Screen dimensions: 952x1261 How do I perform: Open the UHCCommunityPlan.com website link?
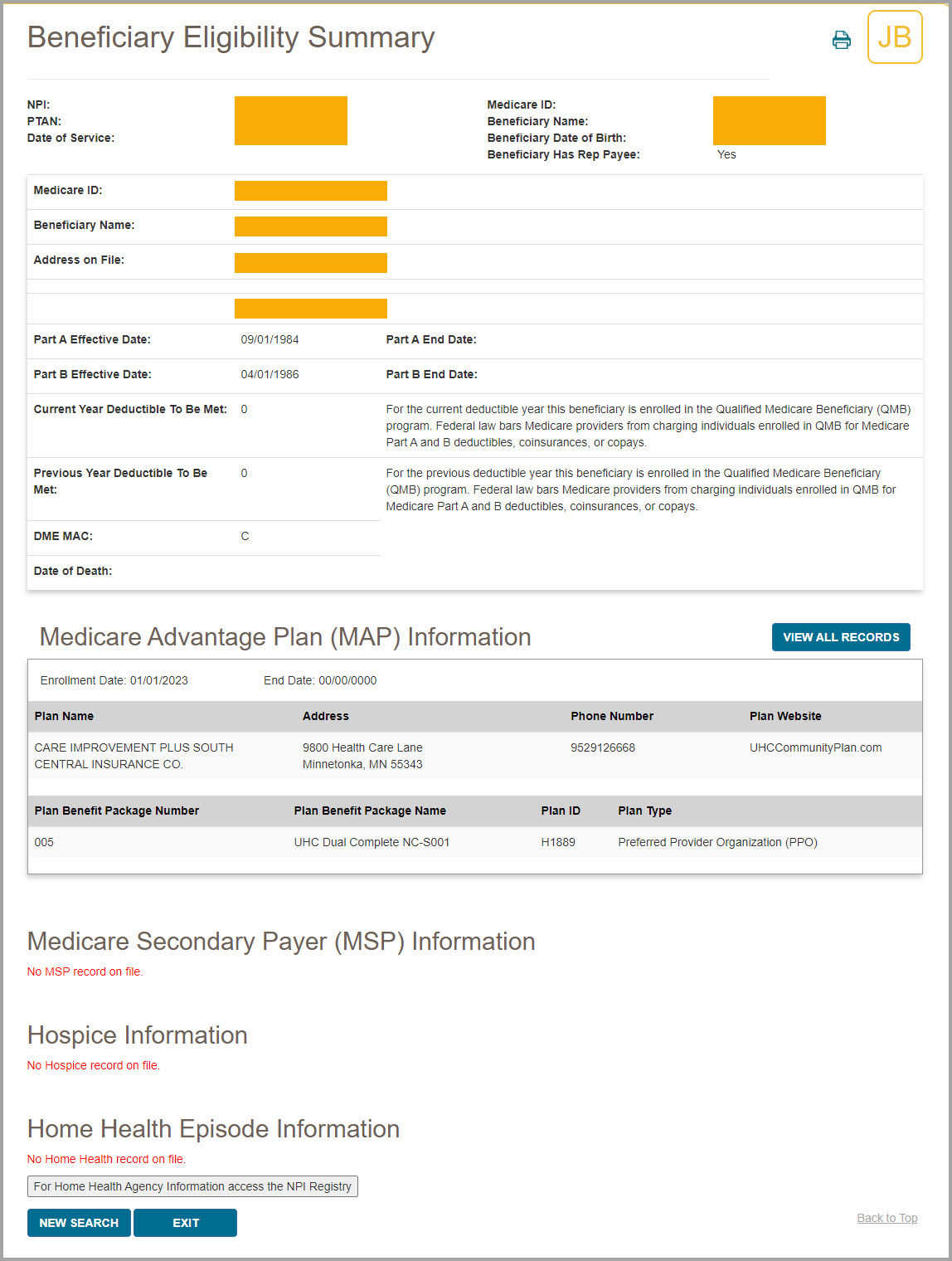tap(815, 747)
